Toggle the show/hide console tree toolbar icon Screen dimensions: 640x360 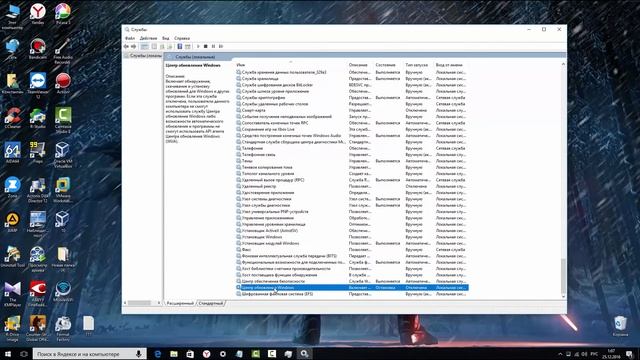[x=144, y=47]
